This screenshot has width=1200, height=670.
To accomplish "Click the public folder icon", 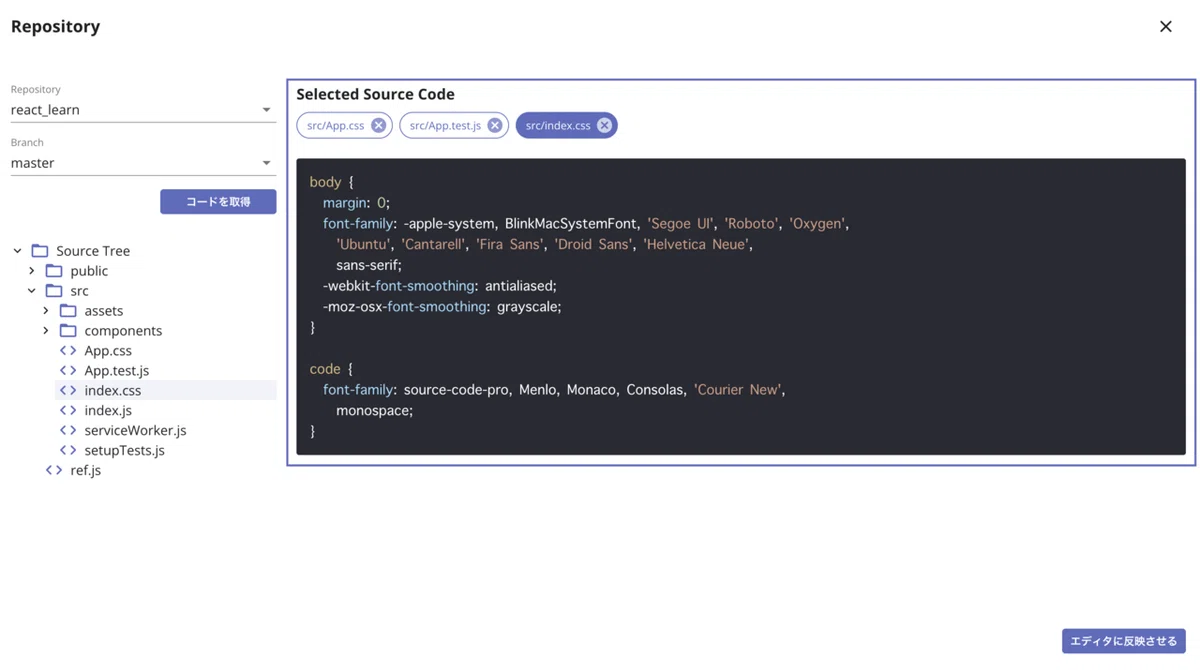I will 54,271.
